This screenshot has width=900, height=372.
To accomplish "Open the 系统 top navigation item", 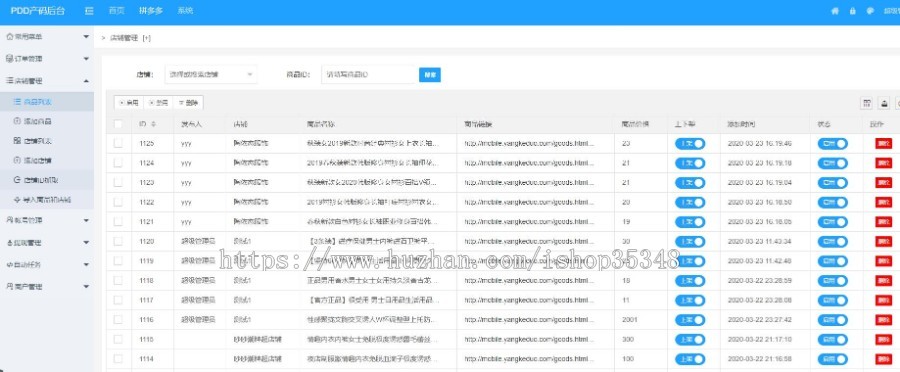I will (x=185, y=11).
